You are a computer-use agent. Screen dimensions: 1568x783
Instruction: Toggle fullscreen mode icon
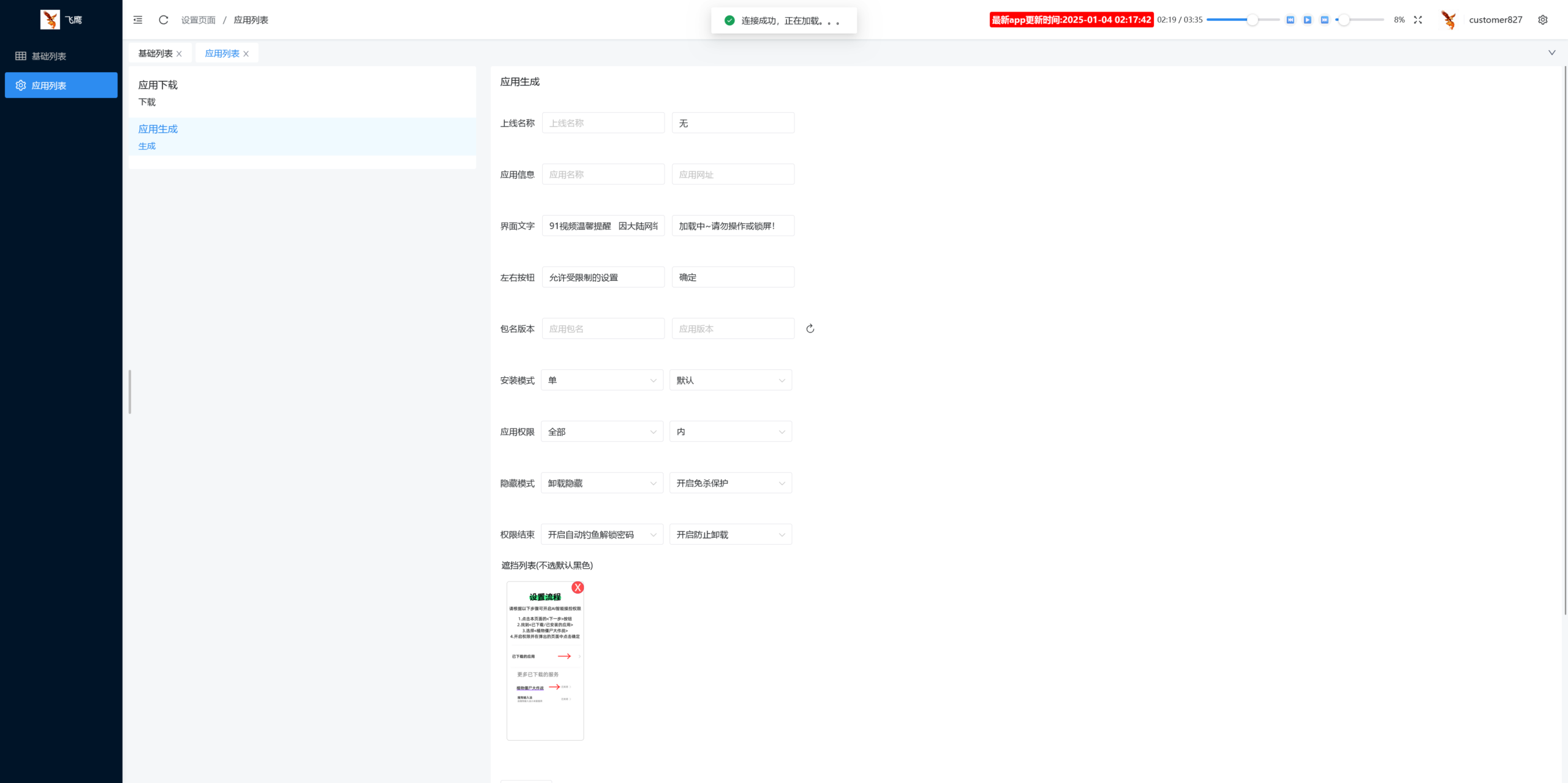[1418, 20]
